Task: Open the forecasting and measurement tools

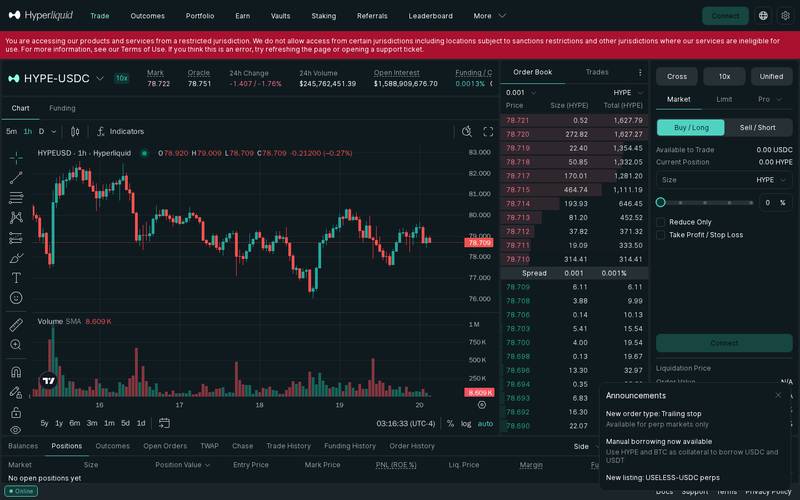Action: tap(16, 238)
